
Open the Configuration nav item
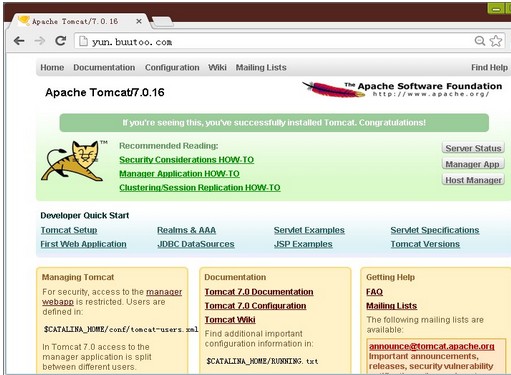(x=172, y=67)
